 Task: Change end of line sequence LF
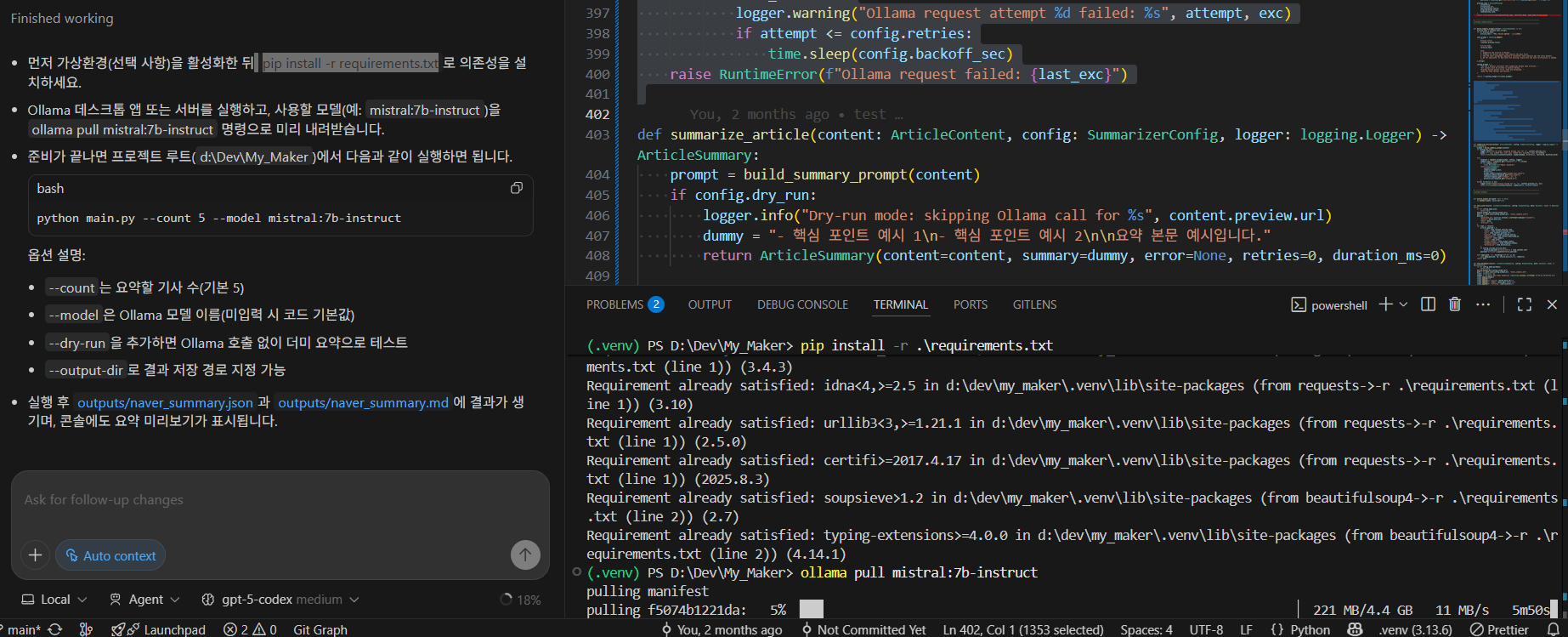[1246, 629]
